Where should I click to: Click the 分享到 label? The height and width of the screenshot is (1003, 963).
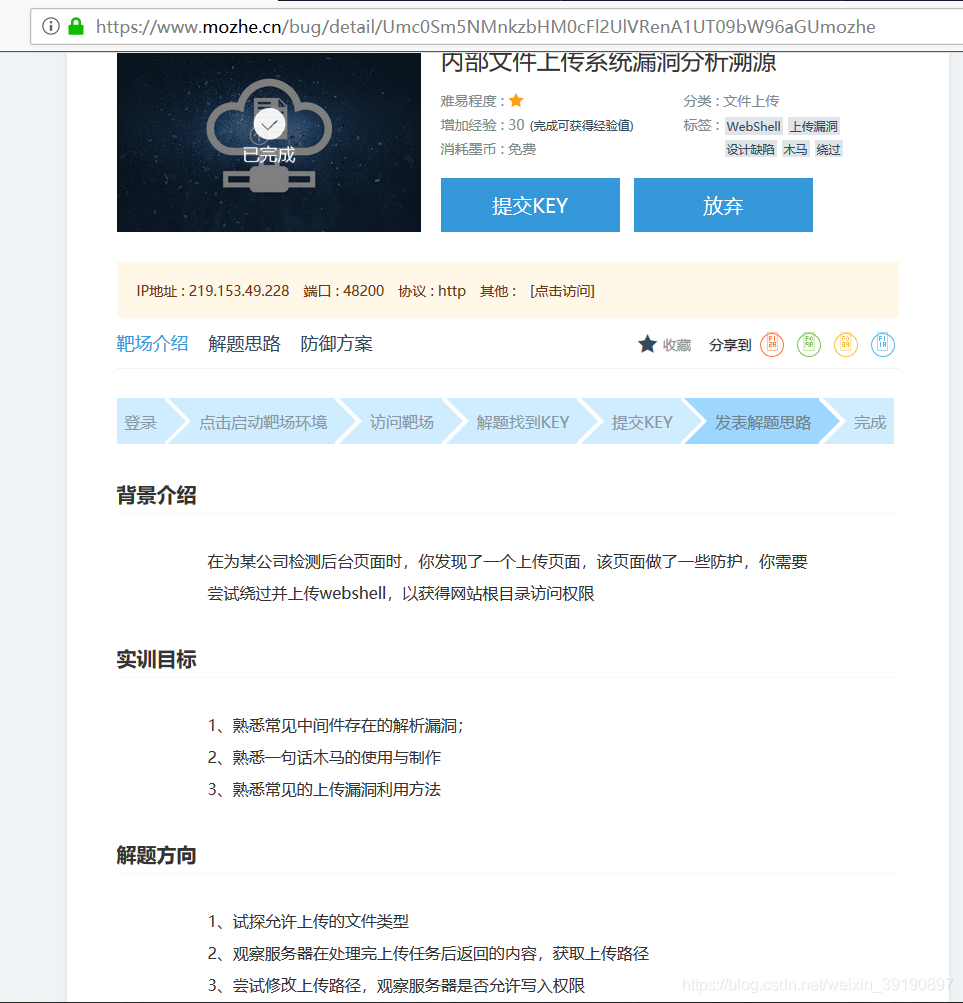[x=730, y=345]
